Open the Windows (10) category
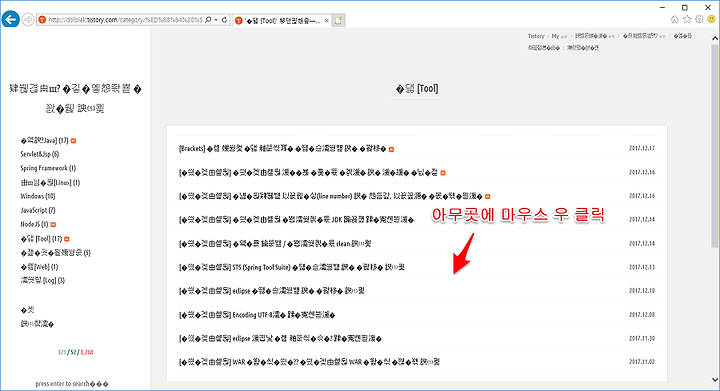720x391 pixels. point(38,196)
